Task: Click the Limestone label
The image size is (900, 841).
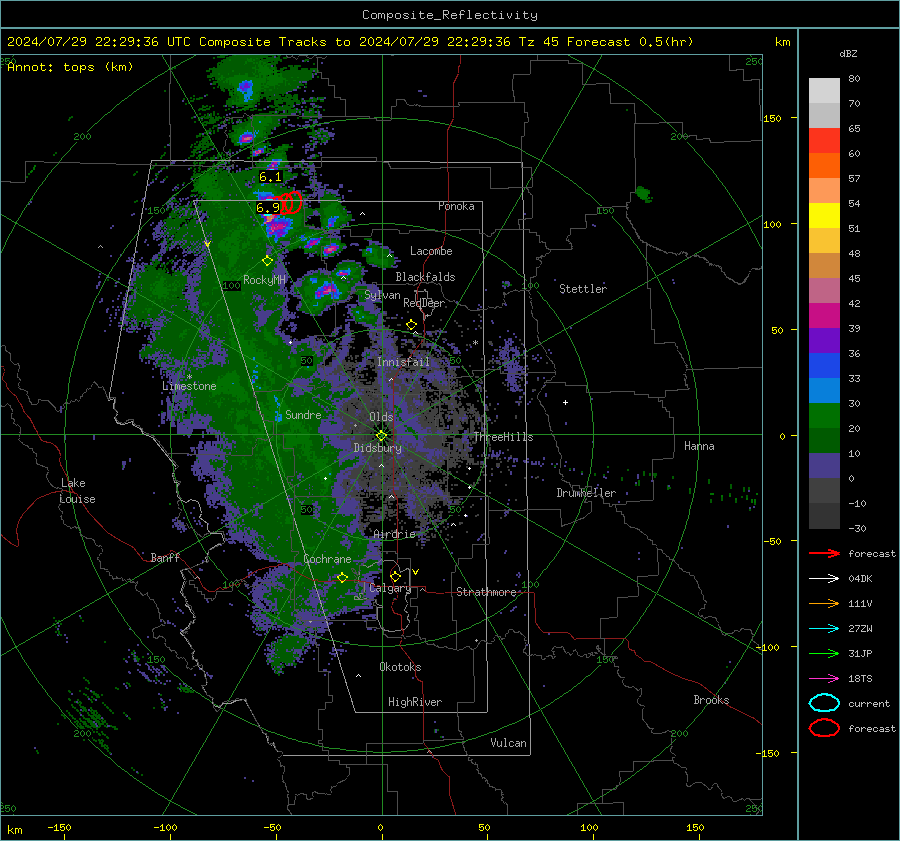Action: pyautogui.click(x=189, y=386)
